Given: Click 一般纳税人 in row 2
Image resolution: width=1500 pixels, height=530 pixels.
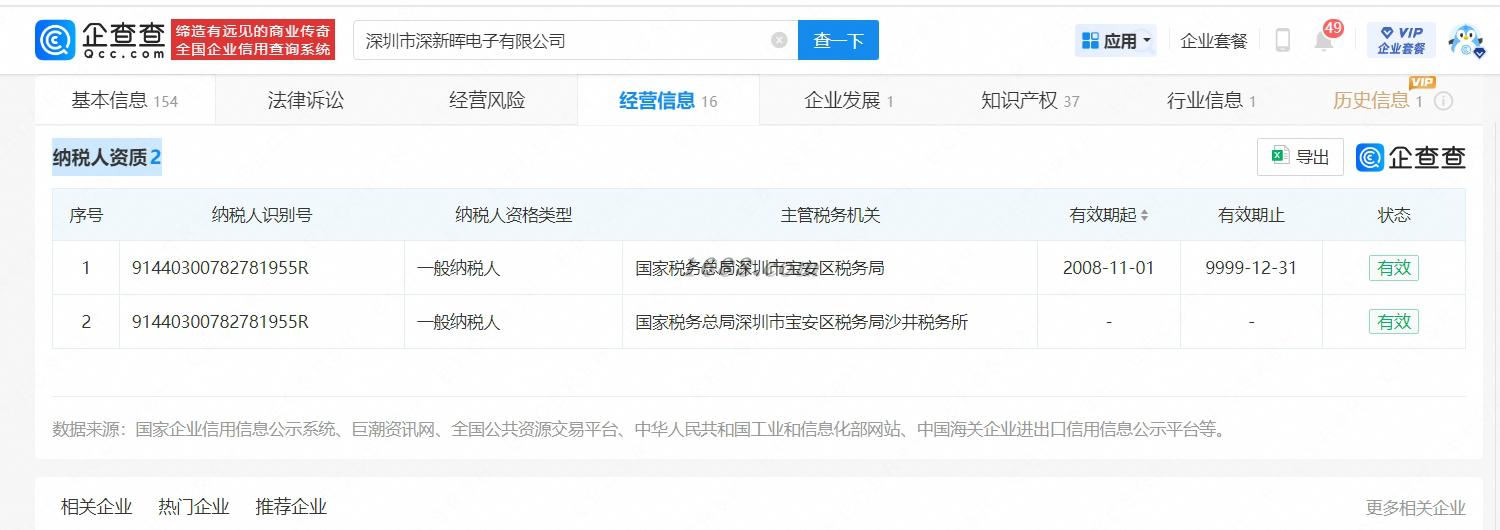Looking at the screenshot, I should pyautogui.click(x=458, y=322).
